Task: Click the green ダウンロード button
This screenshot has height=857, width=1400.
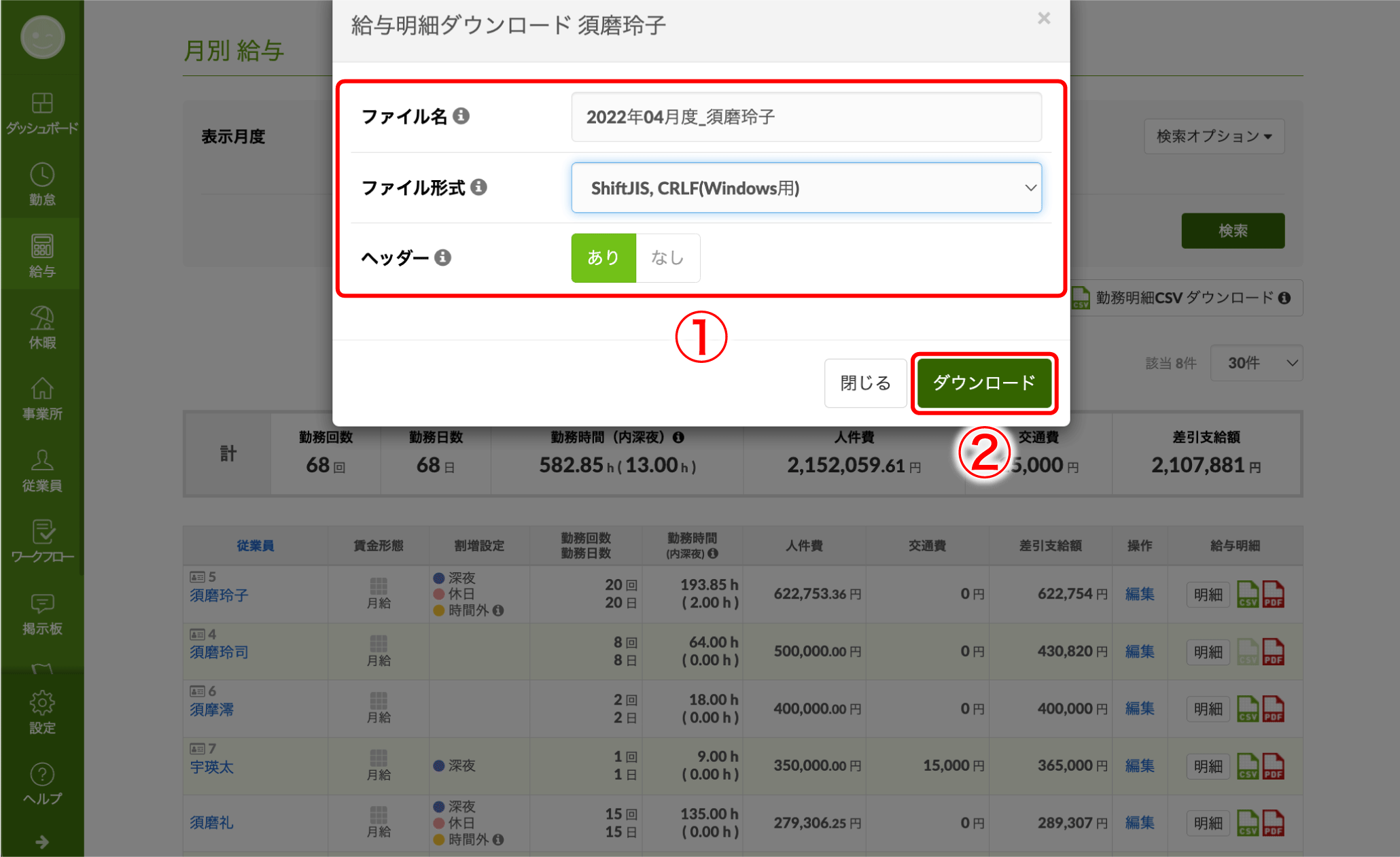Action: click(983, 383)
